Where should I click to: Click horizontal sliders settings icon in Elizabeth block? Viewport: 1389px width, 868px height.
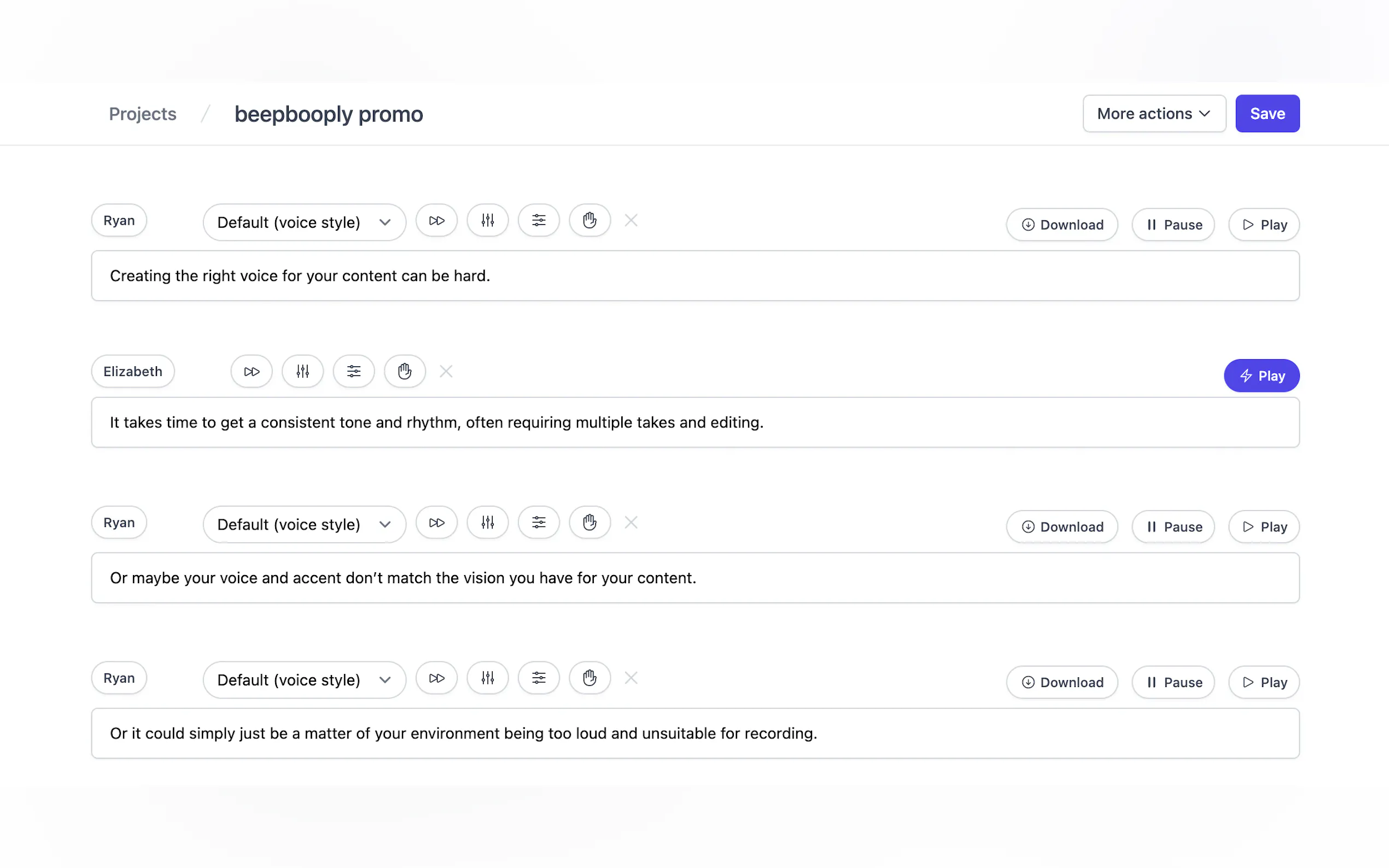pos(354,372)
